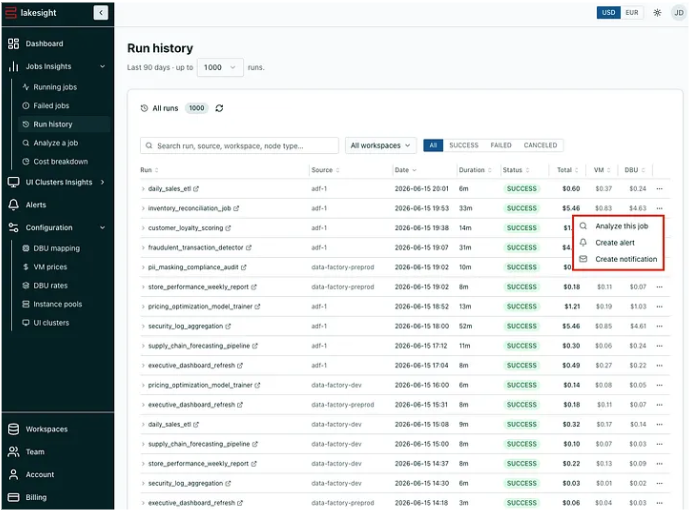
Task: Switch currency to EUR
Action: pyautogui.click(x=632, y=13)
